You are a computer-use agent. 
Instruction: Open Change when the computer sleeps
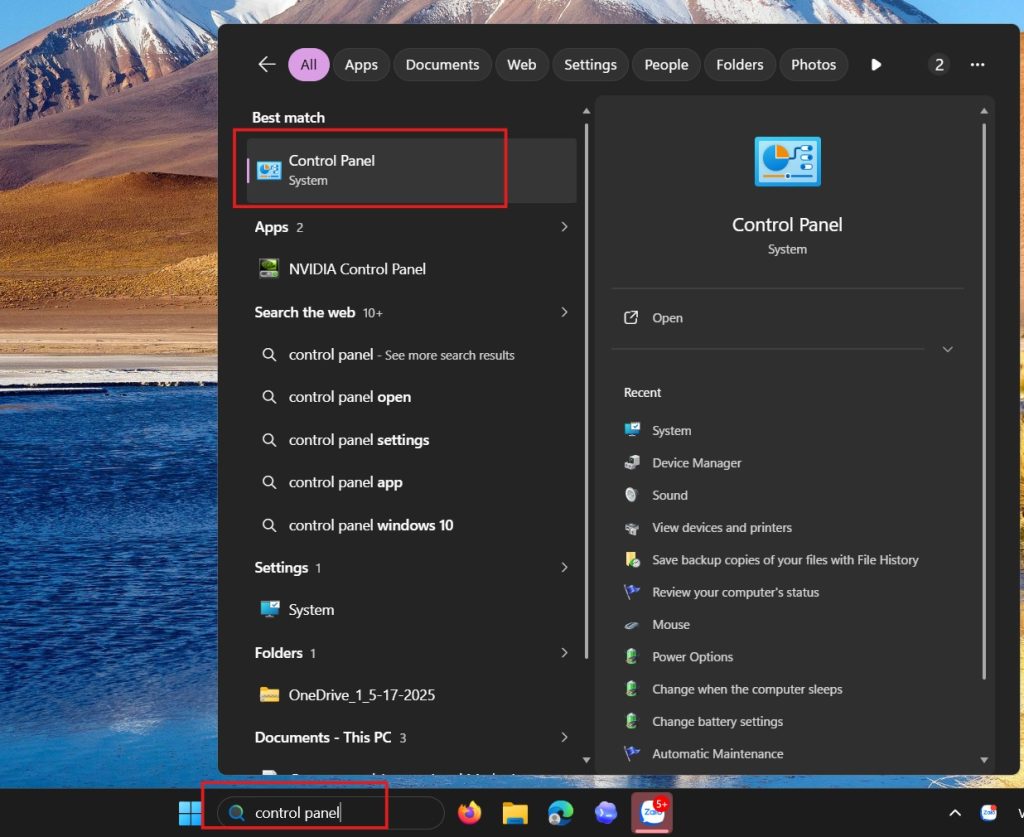pyautogui.click(x=747, y=689)
